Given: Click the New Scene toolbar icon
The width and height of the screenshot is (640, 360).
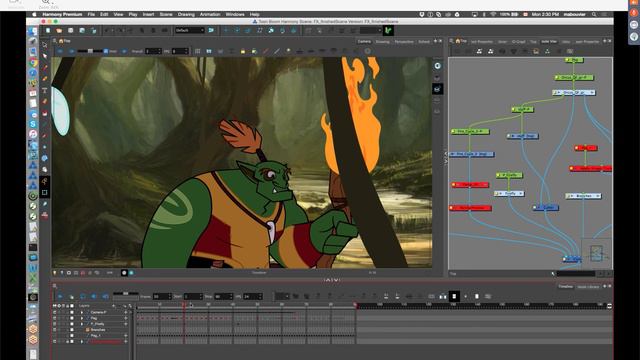Looking at the screenshot, I should (x=48, y=31).
